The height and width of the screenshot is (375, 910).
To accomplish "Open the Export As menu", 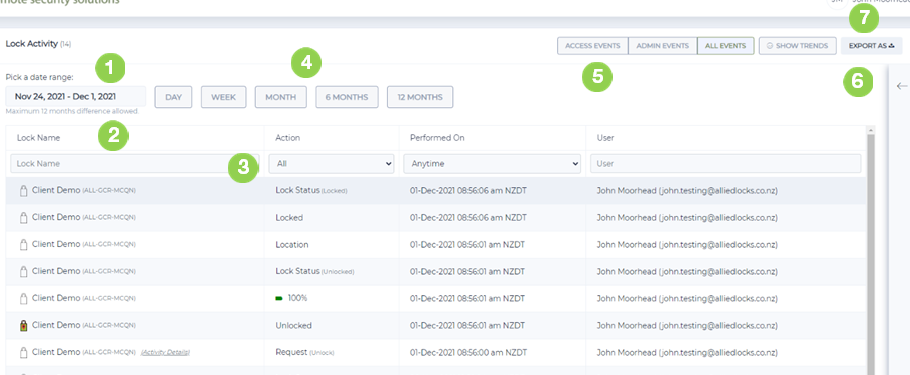I will tap(871, 46).
